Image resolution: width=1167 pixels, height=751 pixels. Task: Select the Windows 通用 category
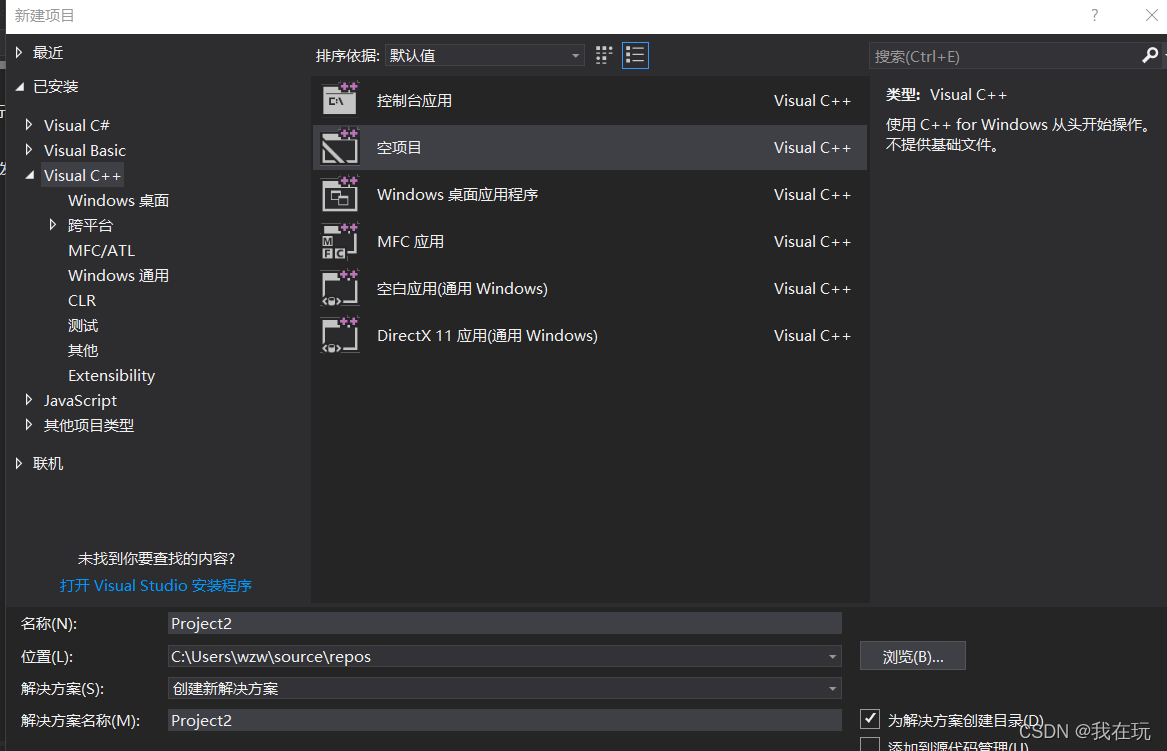pos(118,275)
